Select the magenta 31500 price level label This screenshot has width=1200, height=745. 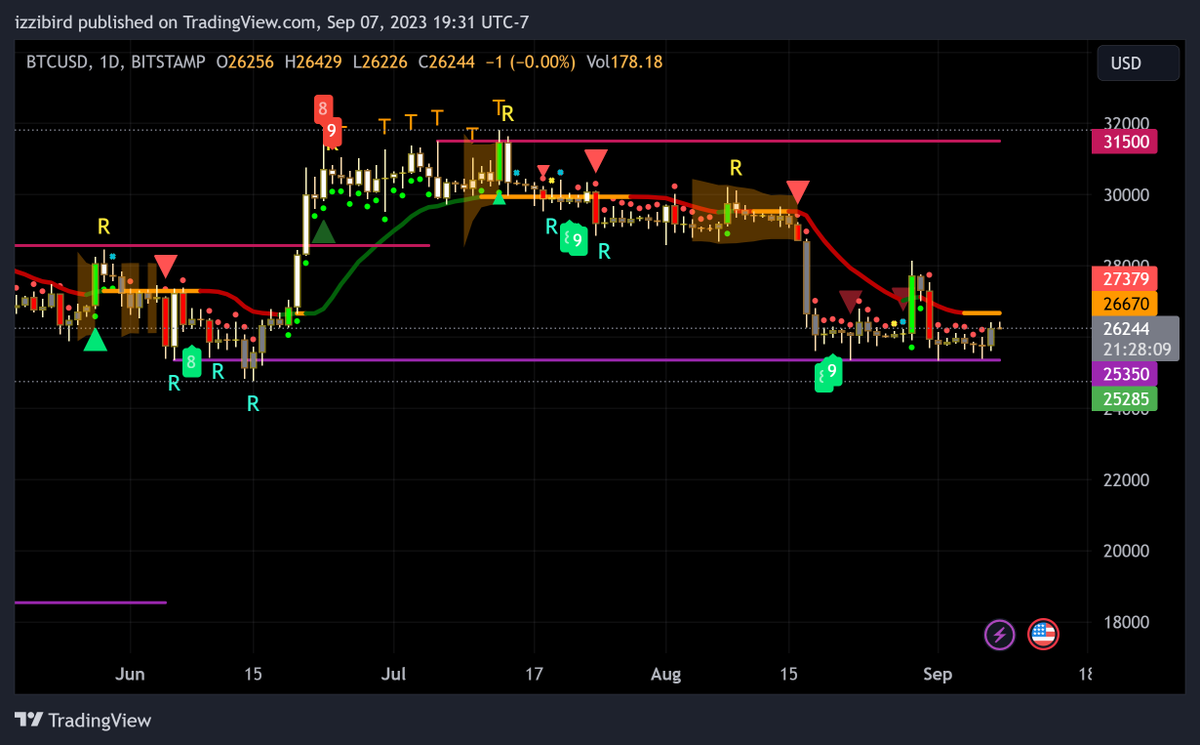pos(1124,142)
